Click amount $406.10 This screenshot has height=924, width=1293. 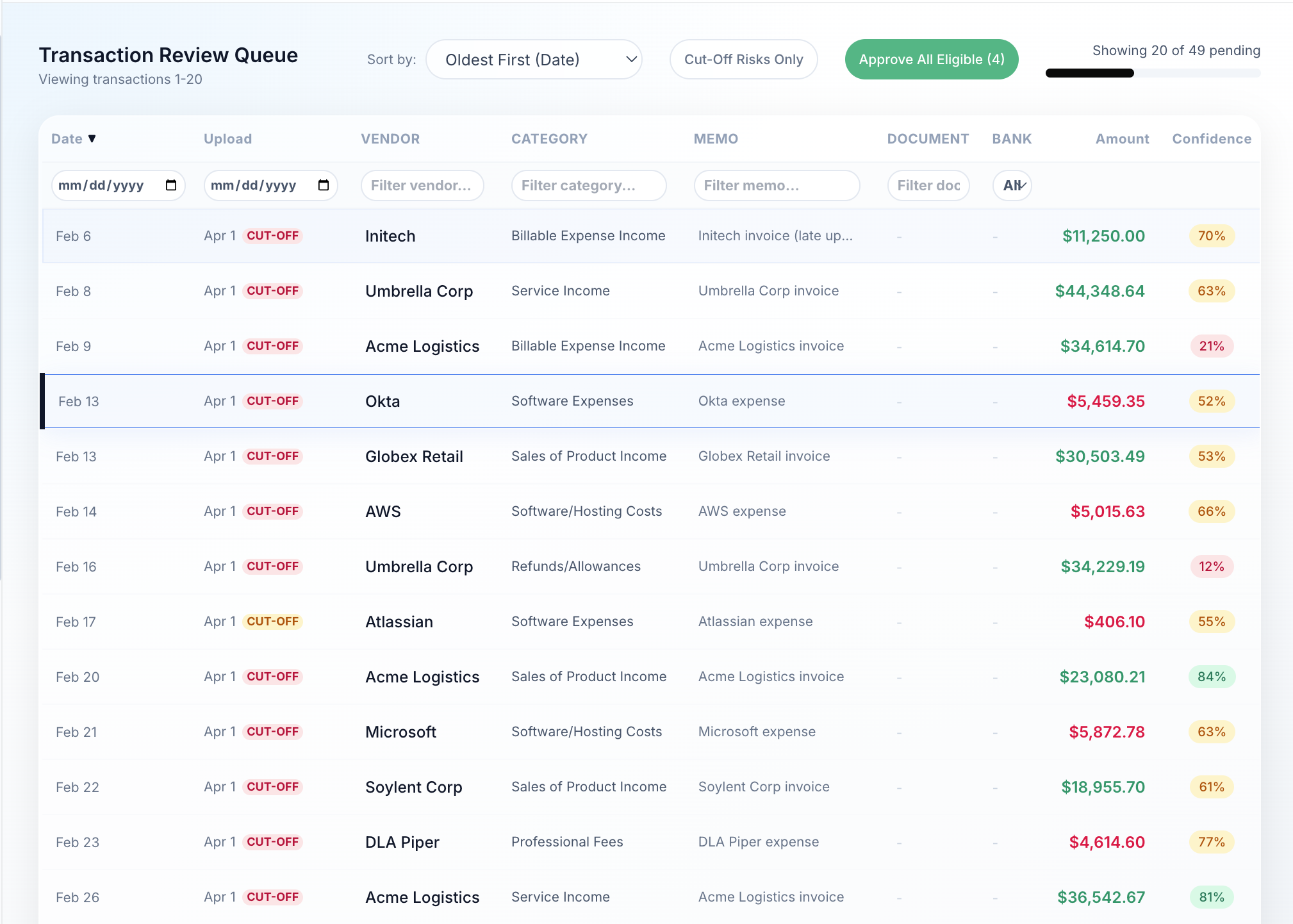(x=1114, y=622)
